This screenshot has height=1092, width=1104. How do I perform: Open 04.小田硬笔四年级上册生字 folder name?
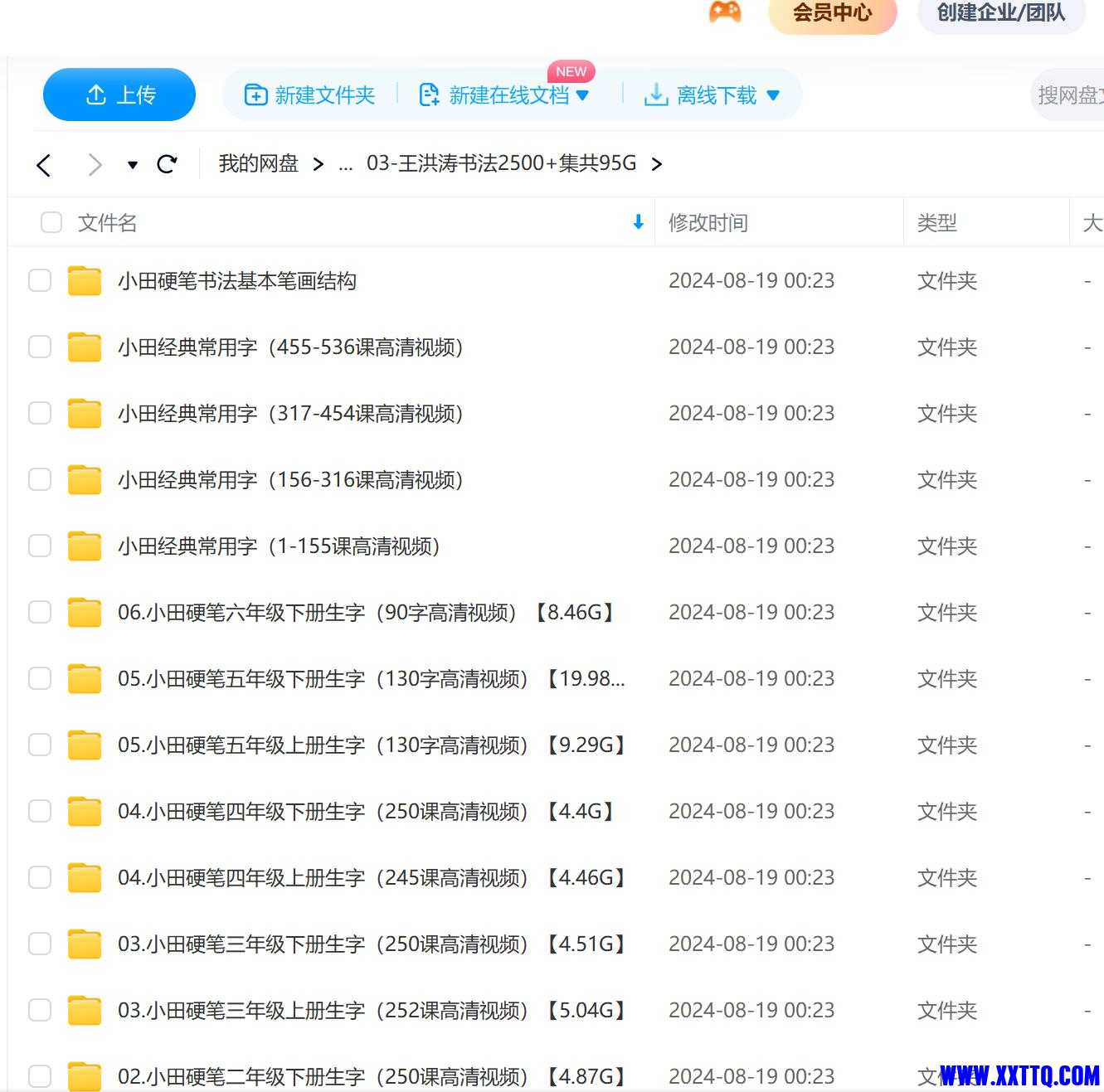pos(373,878)
